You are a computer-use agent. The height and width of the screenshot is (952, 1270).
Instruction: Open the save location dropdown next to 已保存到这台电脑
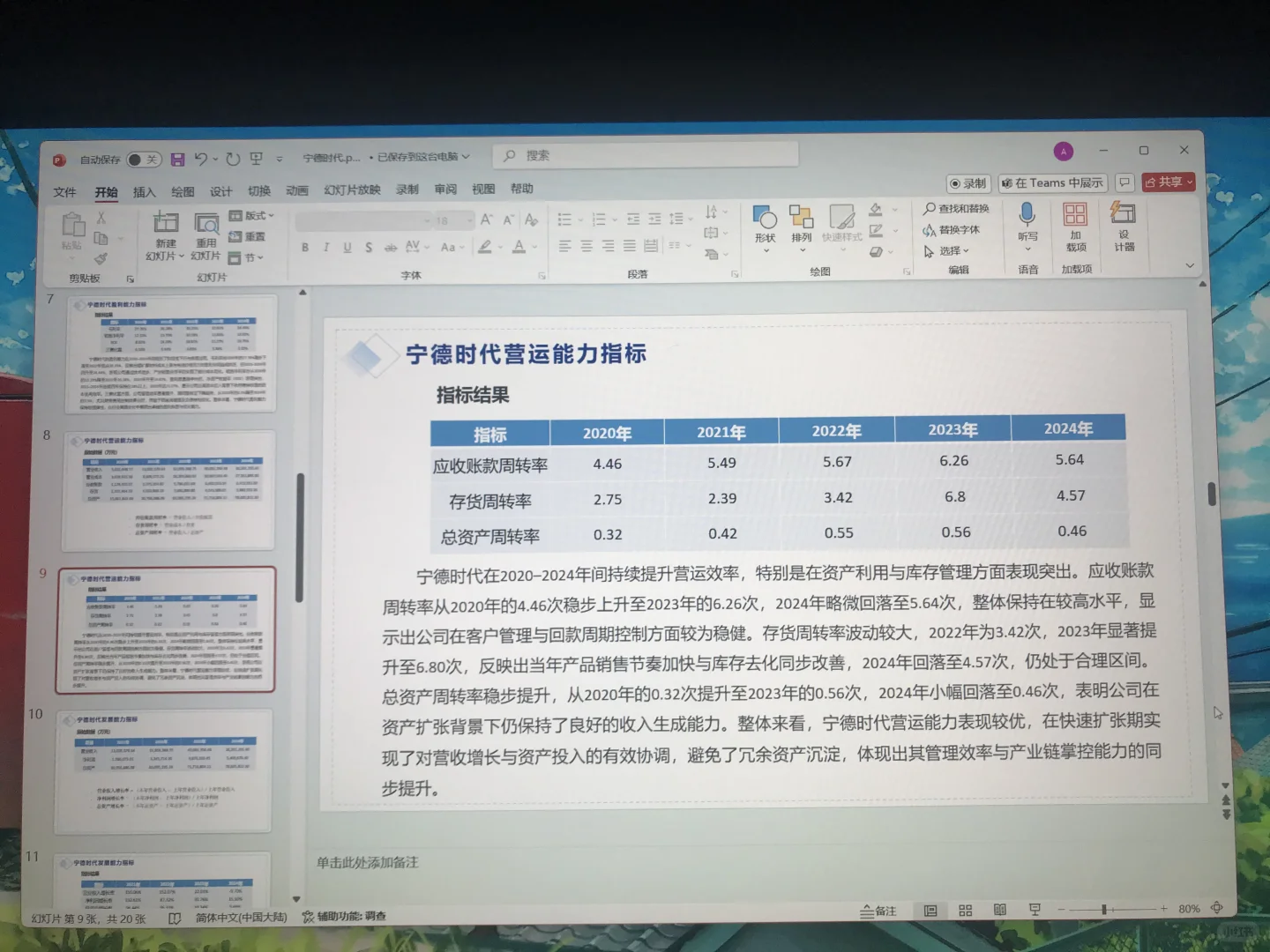tap(466, 157)
